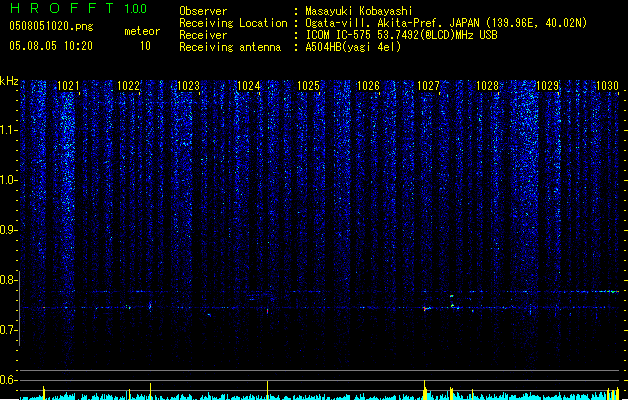Click the Ogata-vill. Akita-Pref. JAPAN location line
This screenshot has height=400, width=629.
(446, 23)
